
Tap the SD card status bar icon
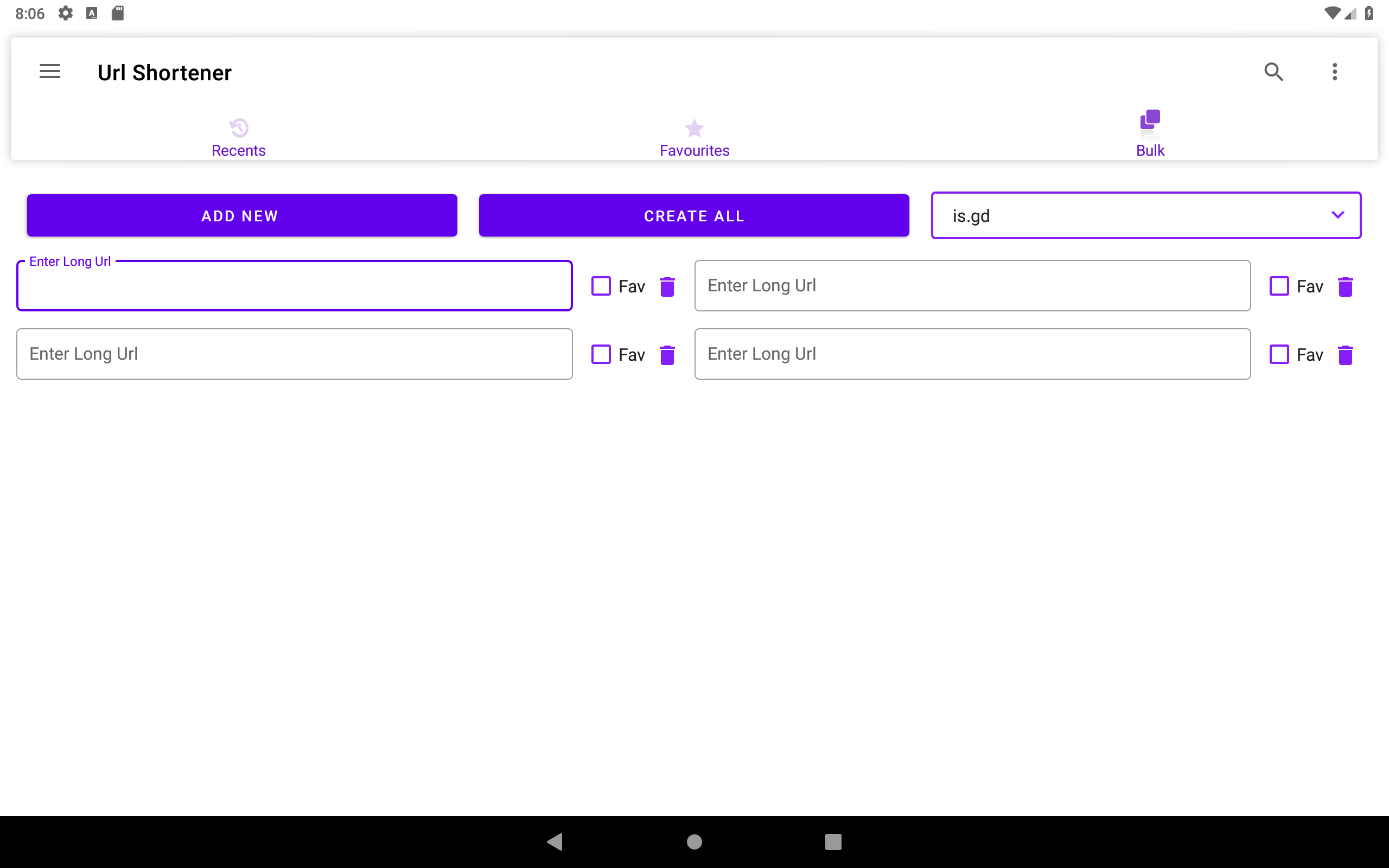[x=118, y=13]
